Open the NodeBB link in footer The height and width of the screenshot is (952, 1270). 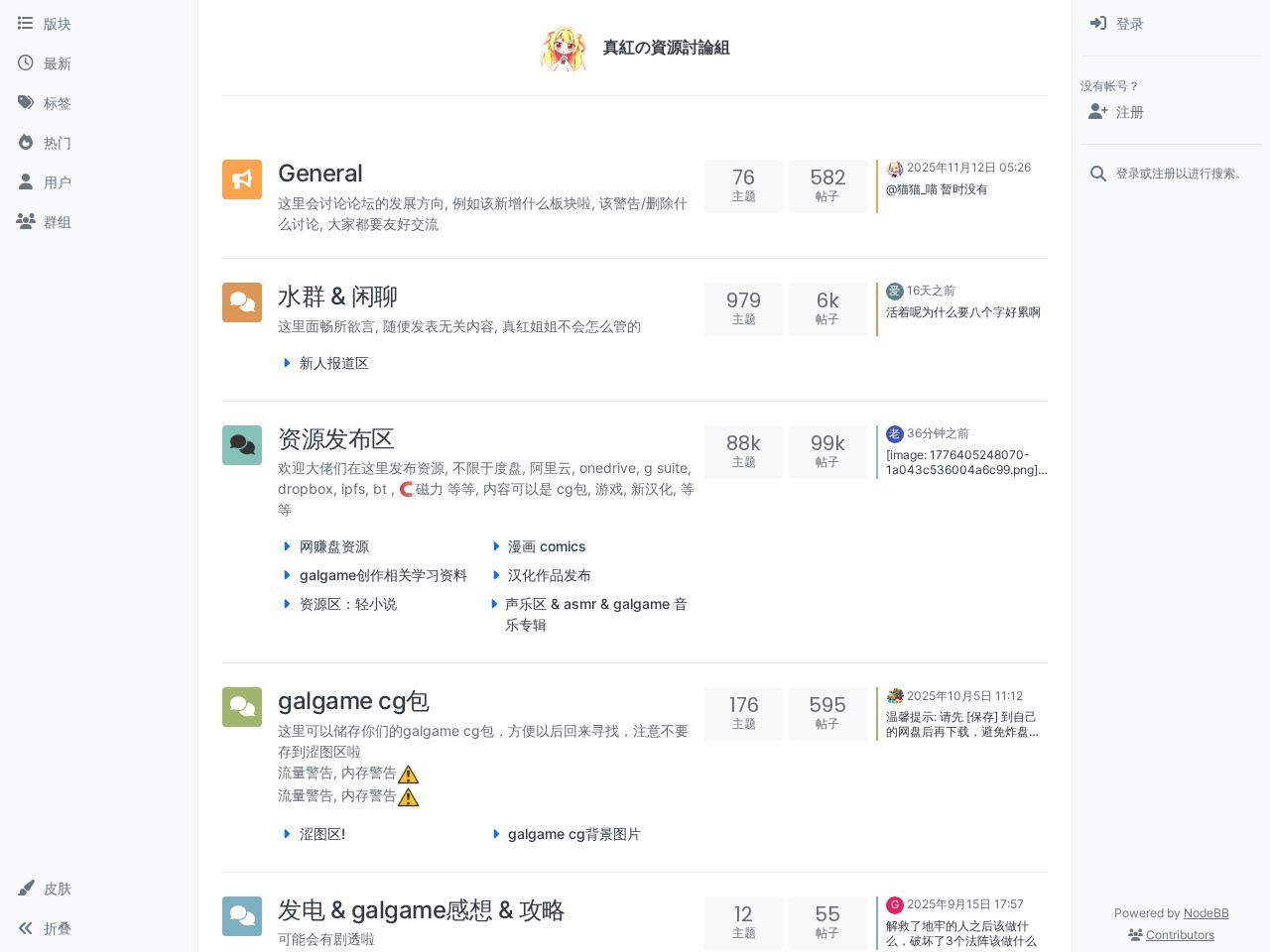point(1206,913)
